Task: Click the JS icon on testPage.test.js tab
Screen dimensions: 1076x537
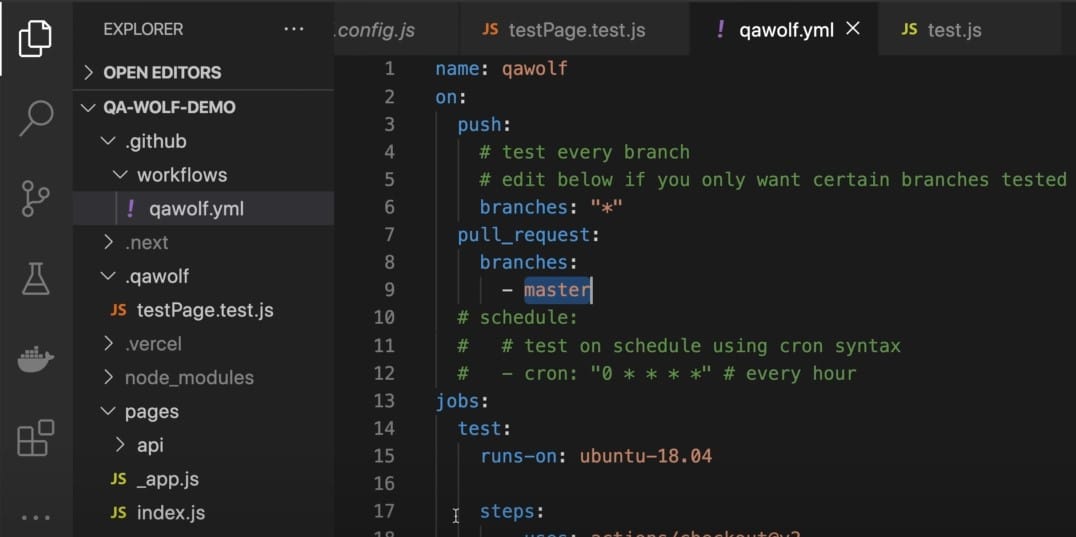Action: pyautogui.click(x=490, y=29)
